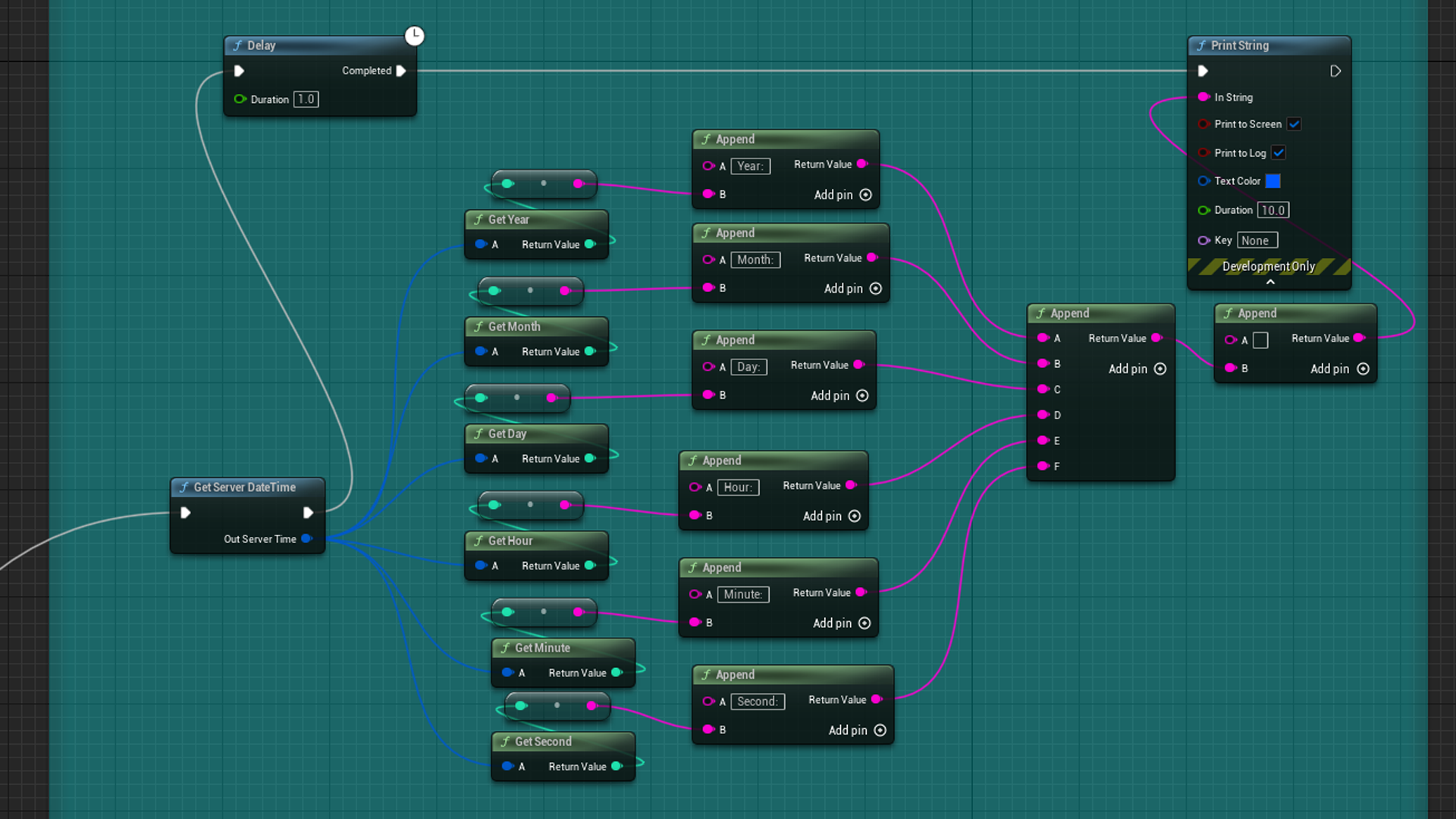Add pin on the Second Append node
This screenshot has width=1456, height=819.
[x=880, y=730]
